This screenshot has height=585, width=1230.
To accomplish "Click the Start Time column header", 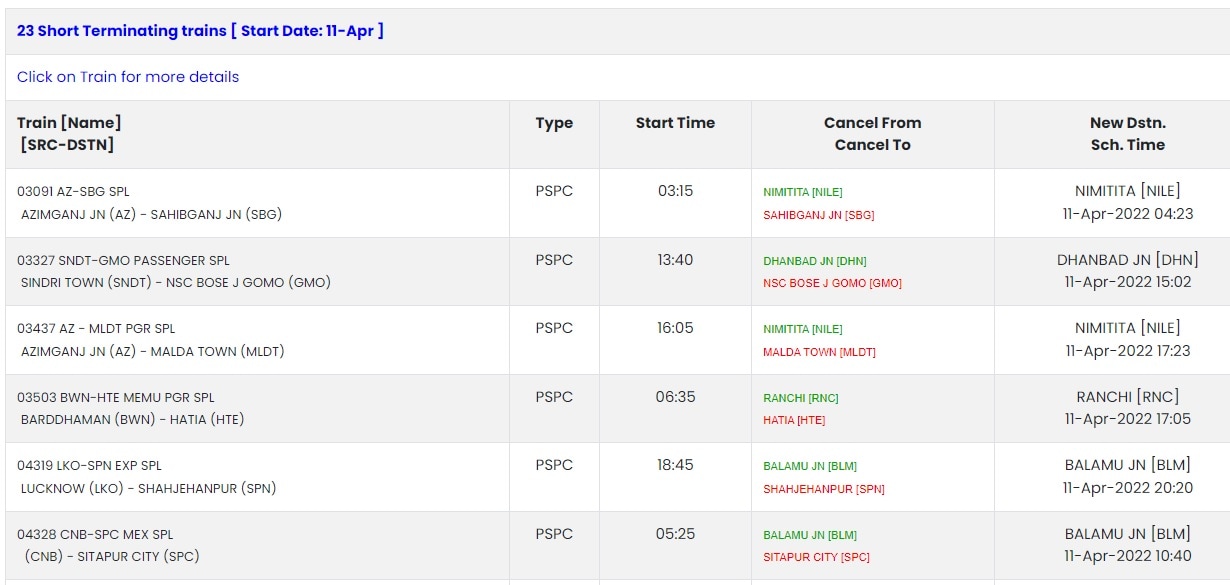I will tap(675, 123).
